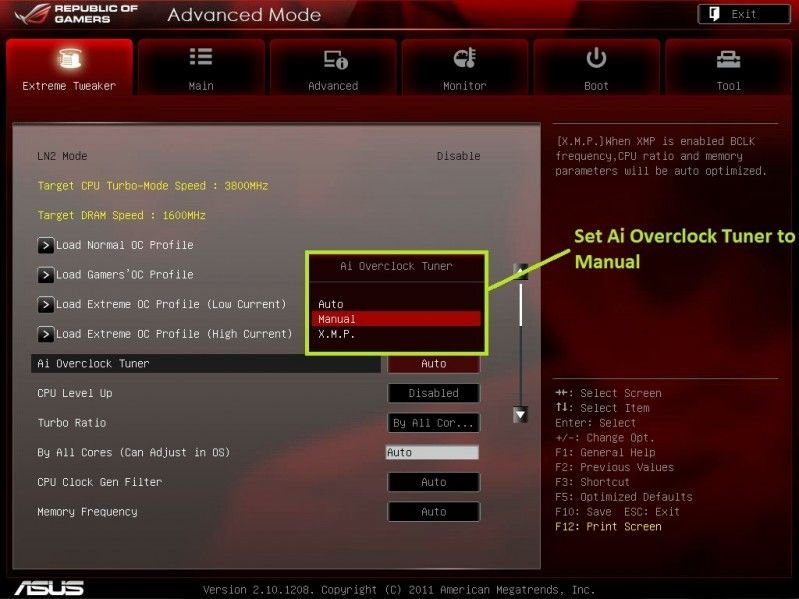The width and height of the screenshot is (799, 599).
Task: Click the Turbo Ratio label
Action: pos(72,423)
